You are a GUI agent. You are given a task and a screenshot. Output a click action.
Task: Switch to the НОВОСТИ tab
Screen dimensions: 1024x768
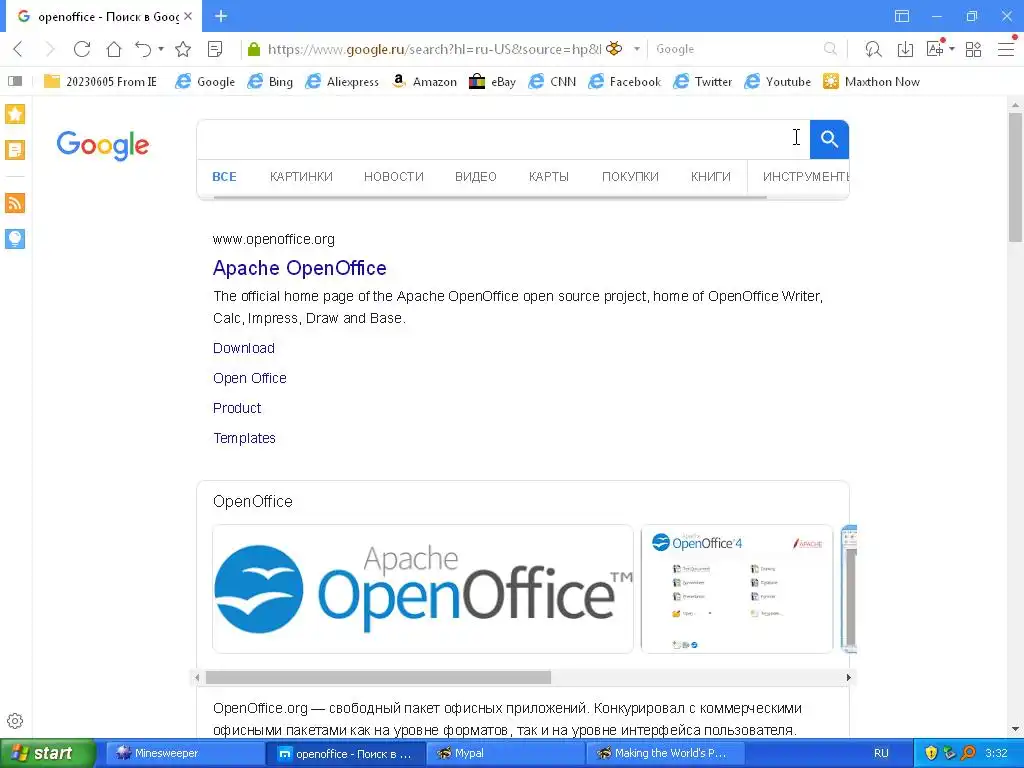tap(394, 176)
